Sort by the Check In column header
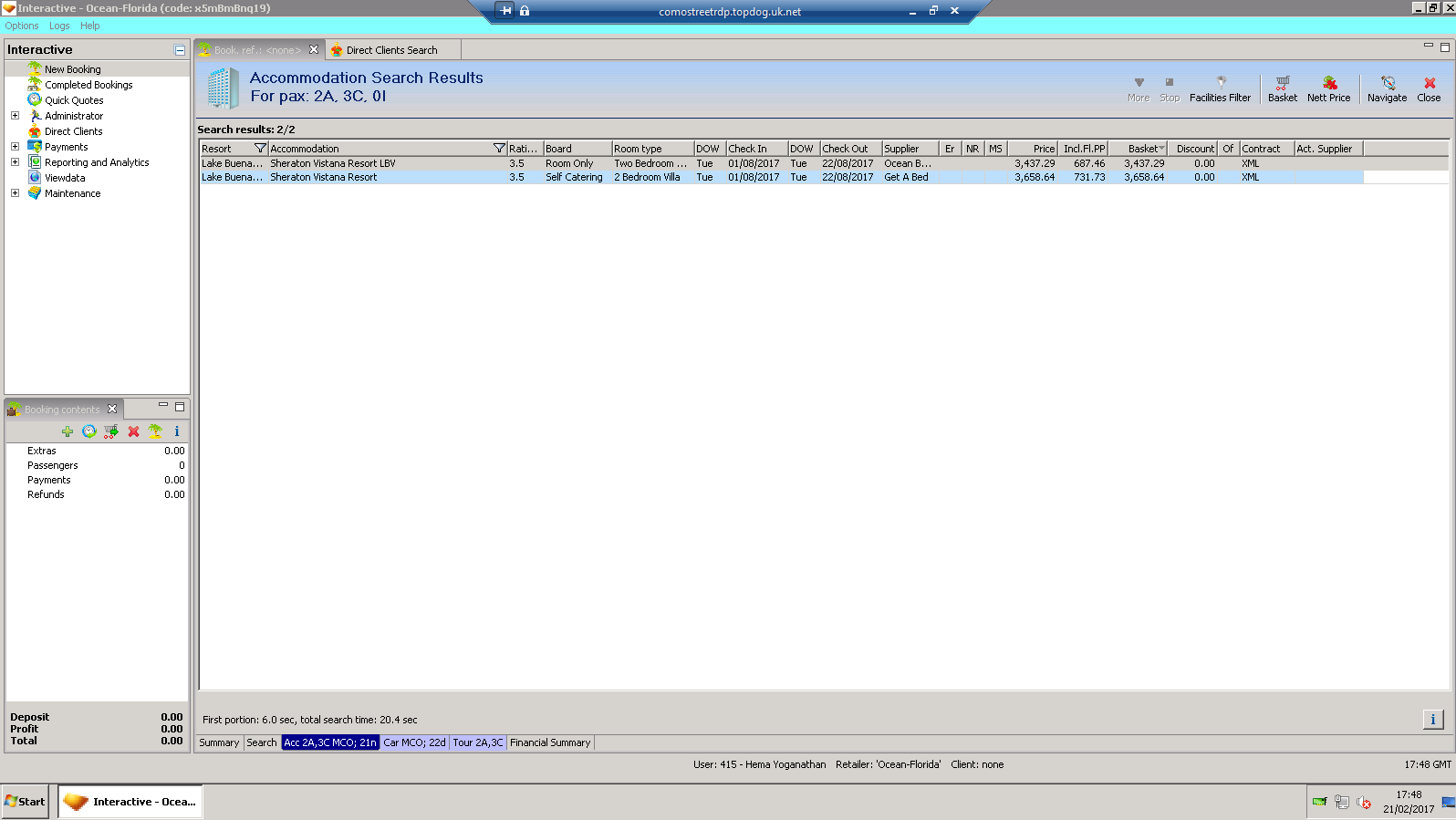The width and height of the screenshot is (1456, 820). tap(756, 149)
